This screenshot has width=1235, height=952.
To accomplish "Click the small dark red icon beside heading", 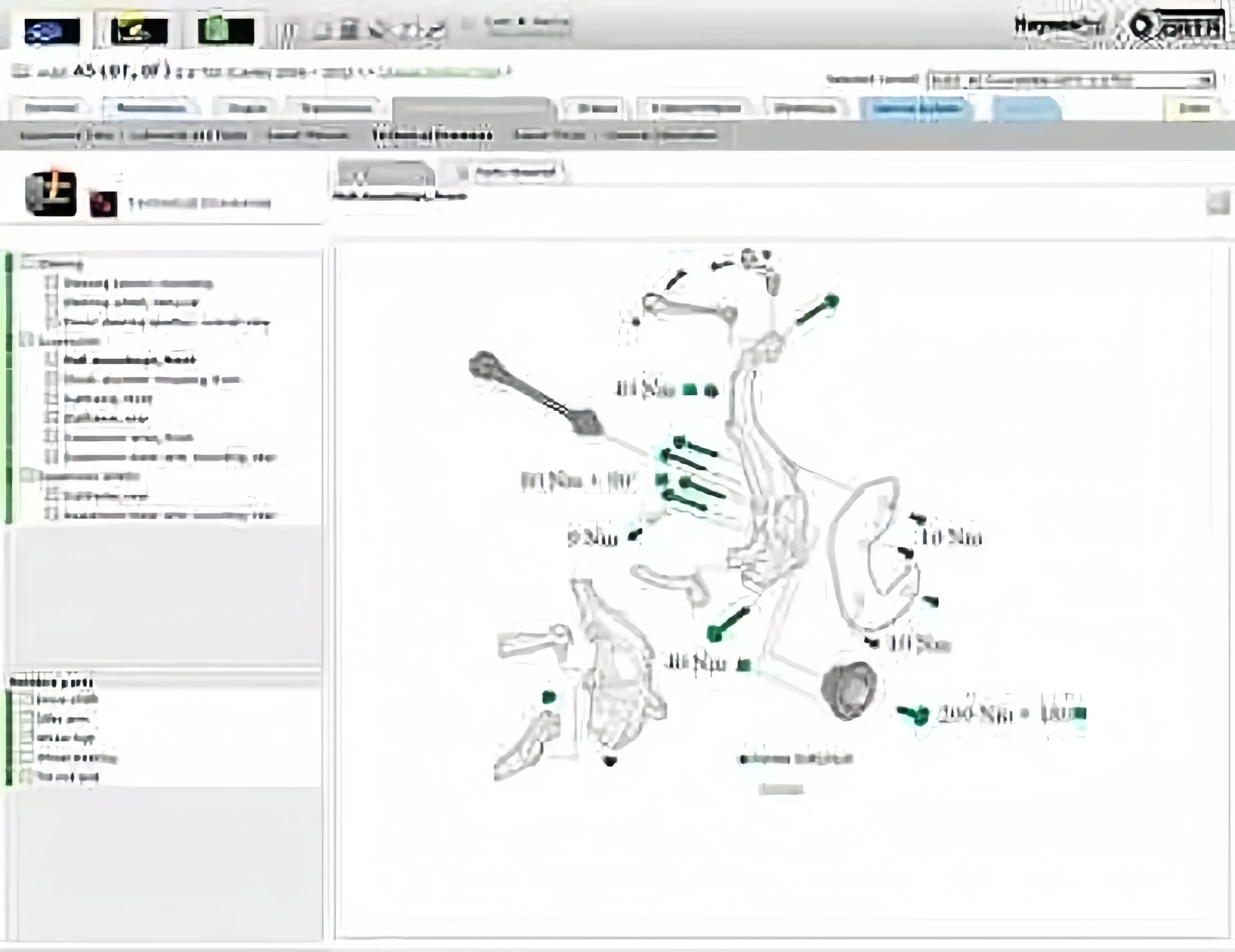I will 104,204.
